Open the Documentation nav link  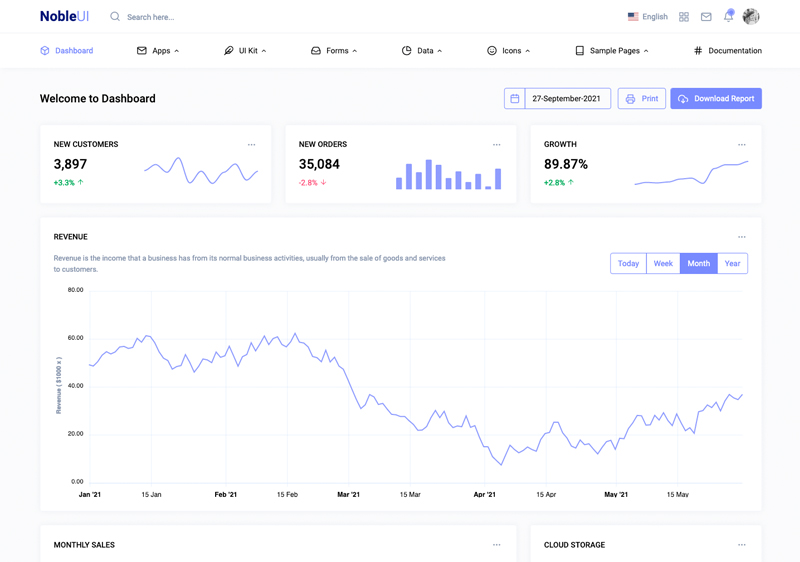click(x=727, y=51)
